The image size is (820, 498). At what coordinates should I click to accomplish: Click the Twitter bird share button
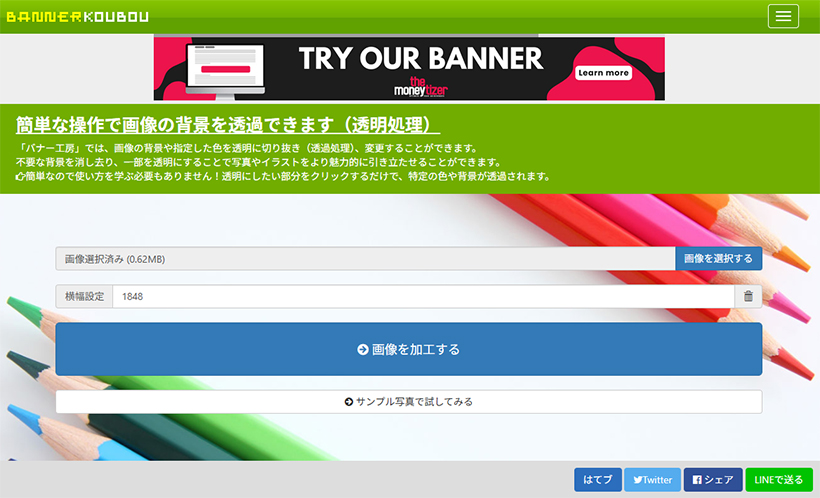pos(652,480)
